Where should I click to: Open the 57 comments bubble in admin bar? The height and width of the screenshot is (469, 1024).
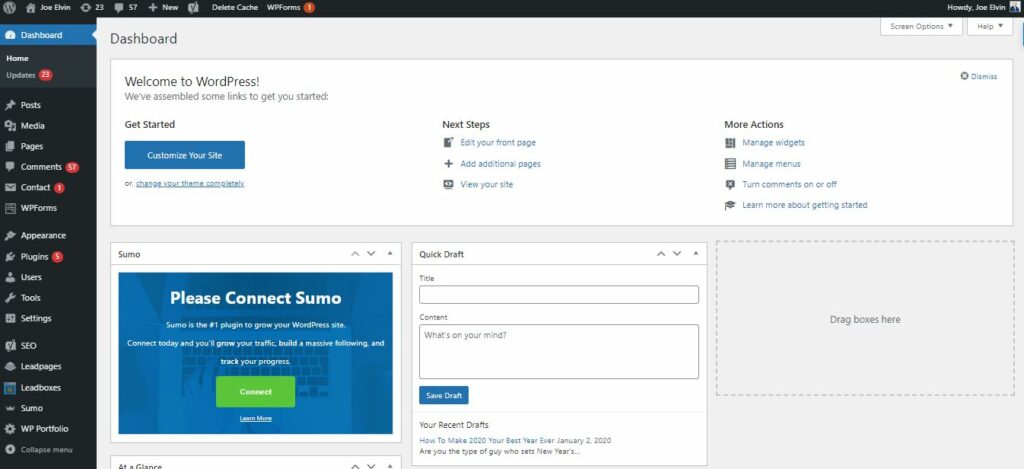126,7
